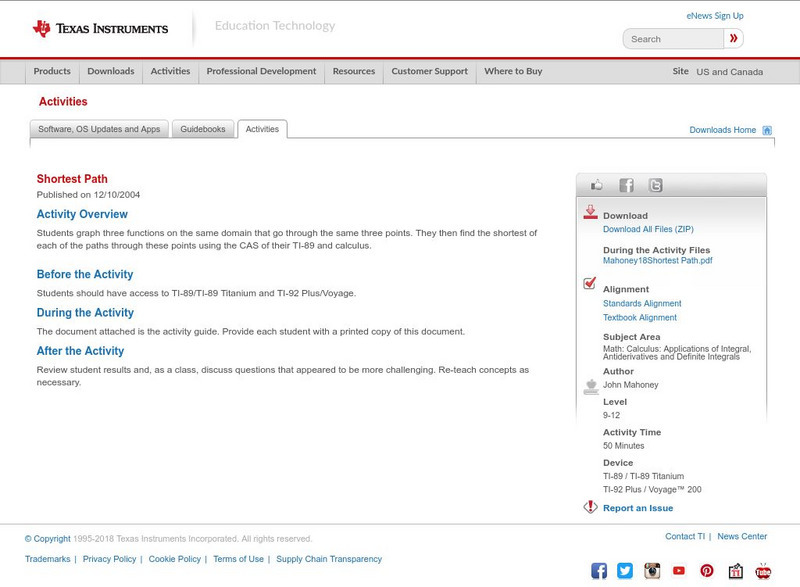Click the Education Technology header text
Viewport: 800px width, 587px height.
click(x=275, y=26)
